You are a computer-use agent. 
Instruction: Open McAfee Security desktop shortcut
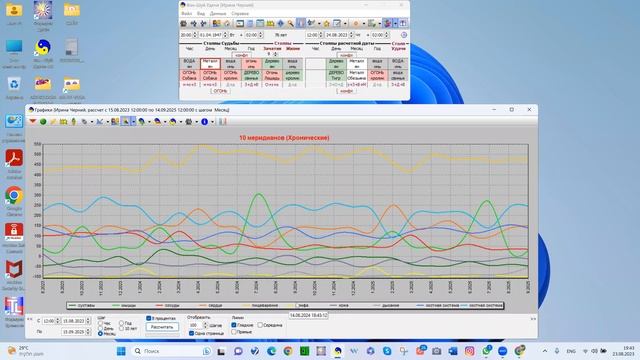[x=14, y=276]
